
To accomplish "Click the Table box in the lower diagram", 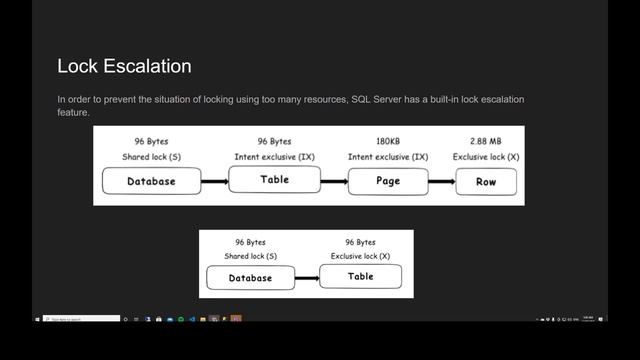I will click(360, 276).
